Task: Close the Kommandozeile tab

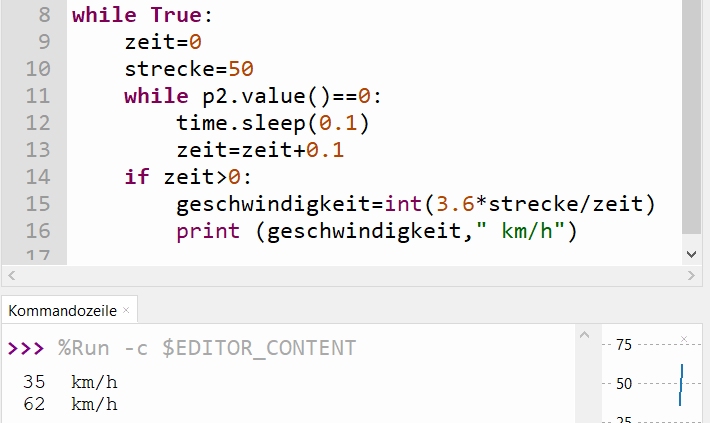Action: (127, 311)
